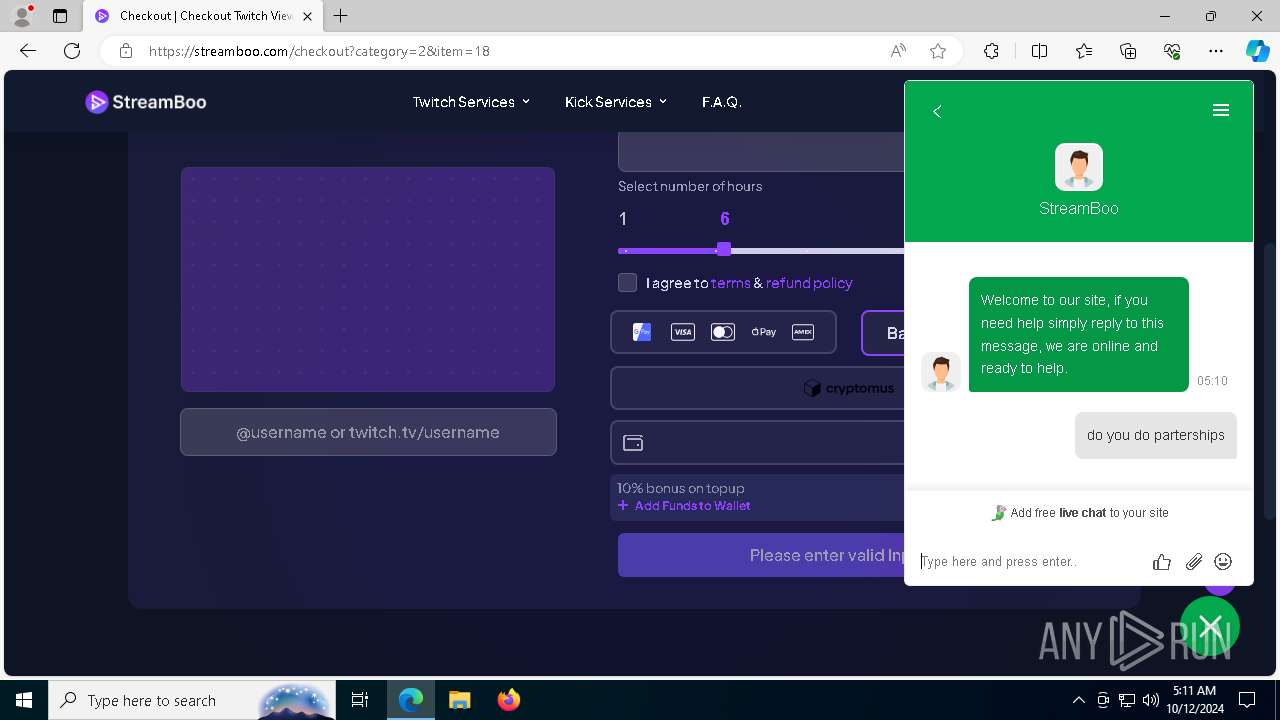Image resolution: width=1280 pixels, height=720 pixels.
Task: Click Read aloud icon in address bar
Action: coord(898,51)
